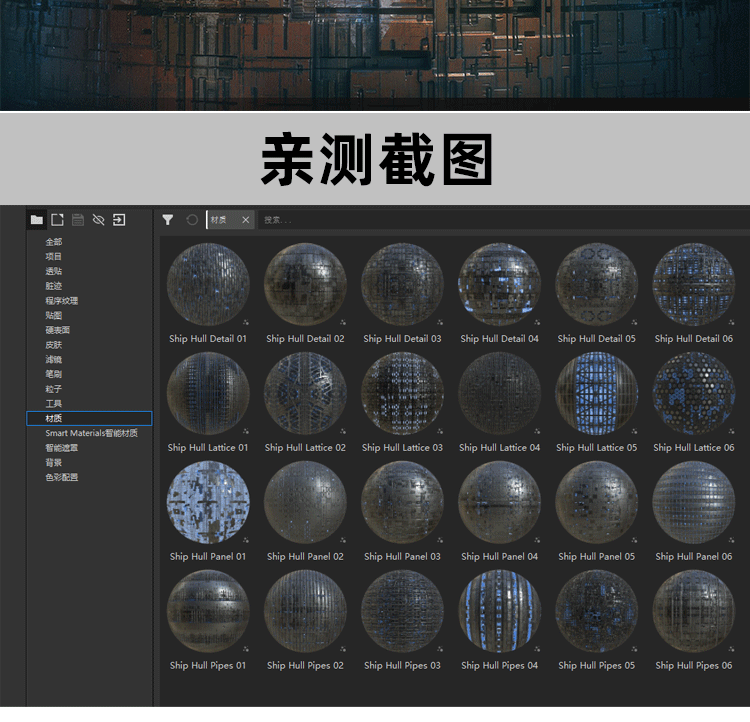Pick the Ship Hull Lattice 05 material
The height and width of the screenshot is (722, 750).
click(x=596, y=393)
